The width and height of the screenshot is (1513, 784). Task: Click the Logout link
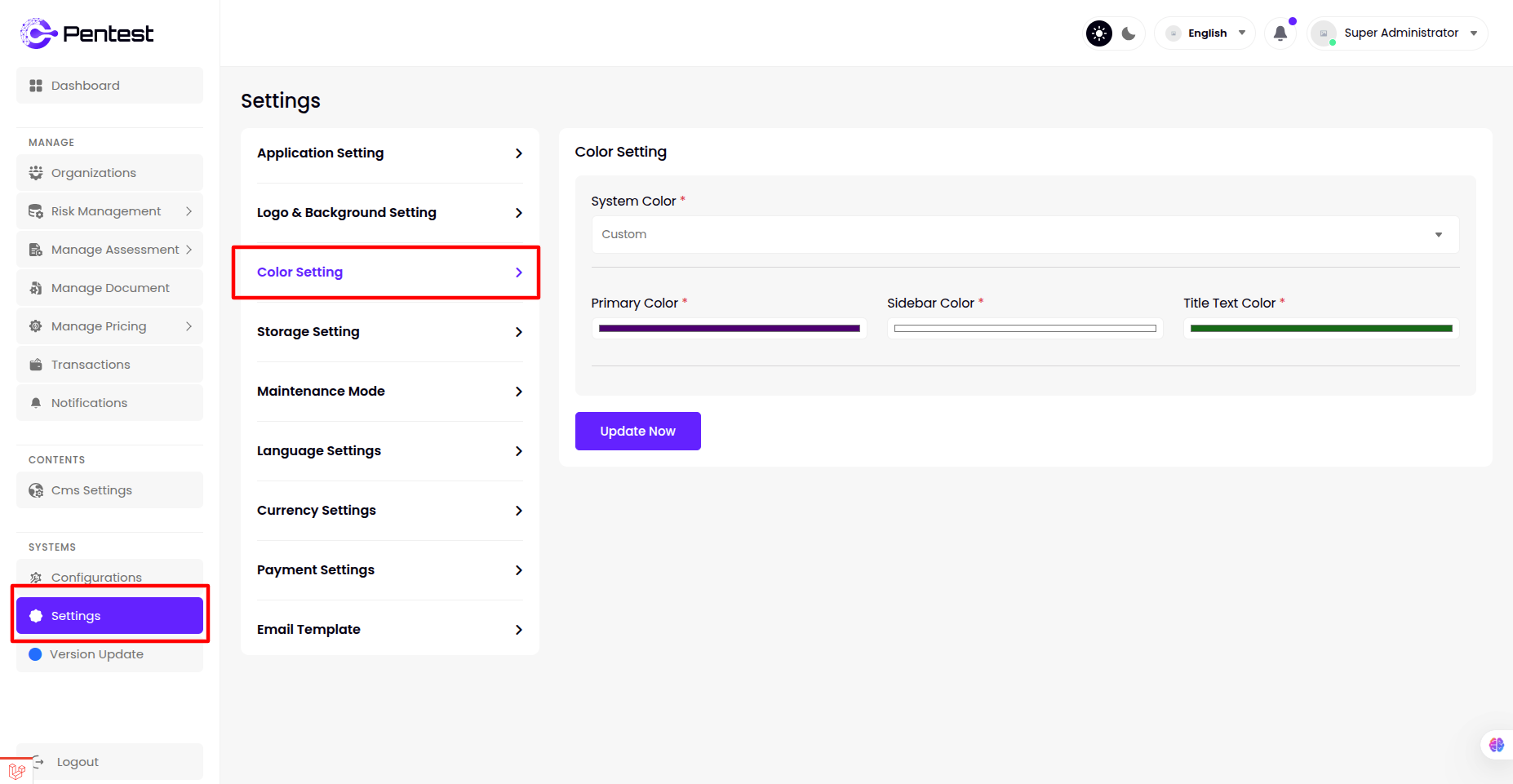pyautogui.click(x=78, y=762)
